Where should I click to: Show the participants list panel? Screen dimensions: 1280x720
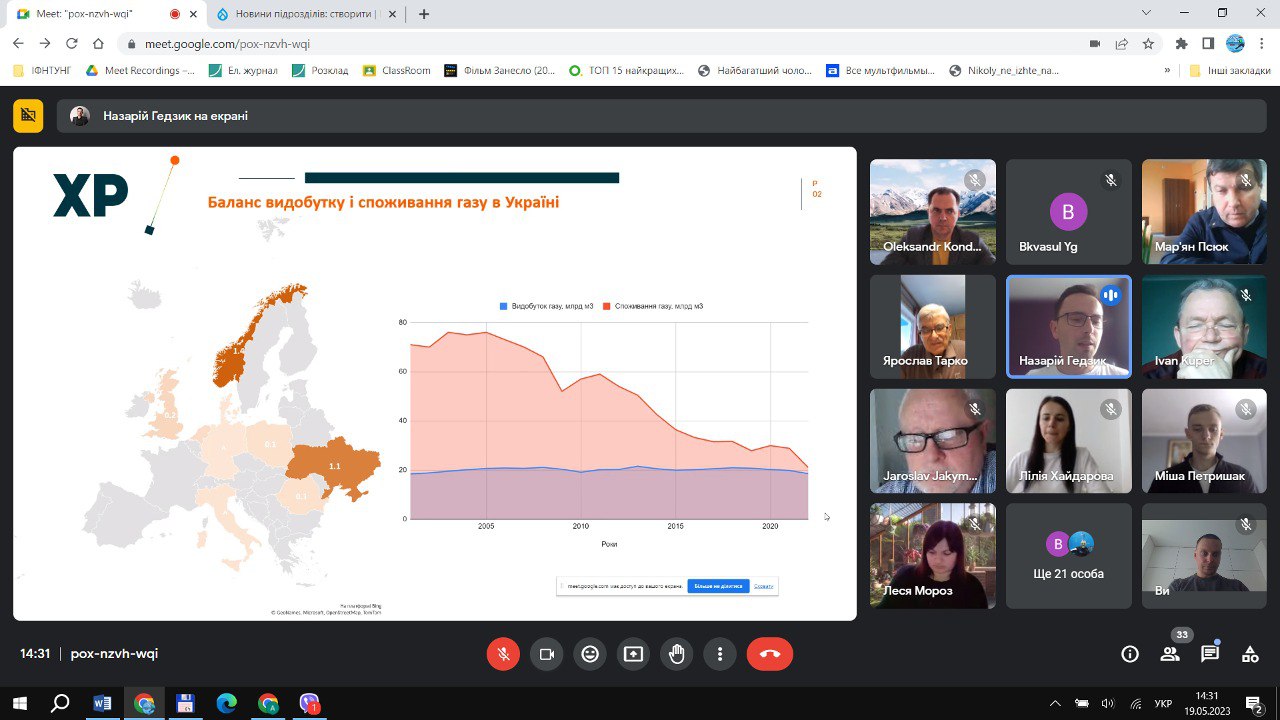[x=1170, y=654]
